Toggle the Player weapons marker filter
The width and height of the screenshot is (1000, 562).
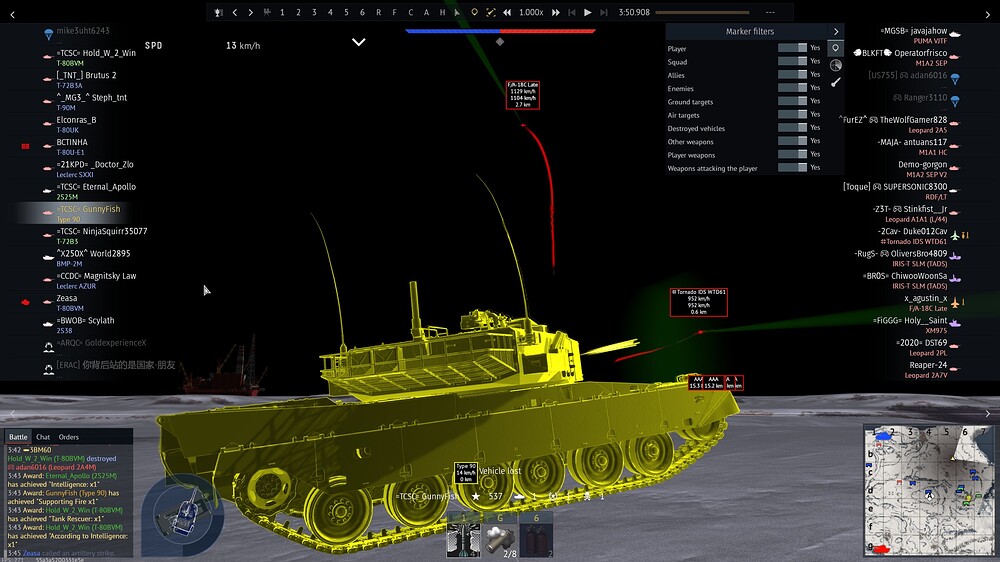tap(792, 154)
